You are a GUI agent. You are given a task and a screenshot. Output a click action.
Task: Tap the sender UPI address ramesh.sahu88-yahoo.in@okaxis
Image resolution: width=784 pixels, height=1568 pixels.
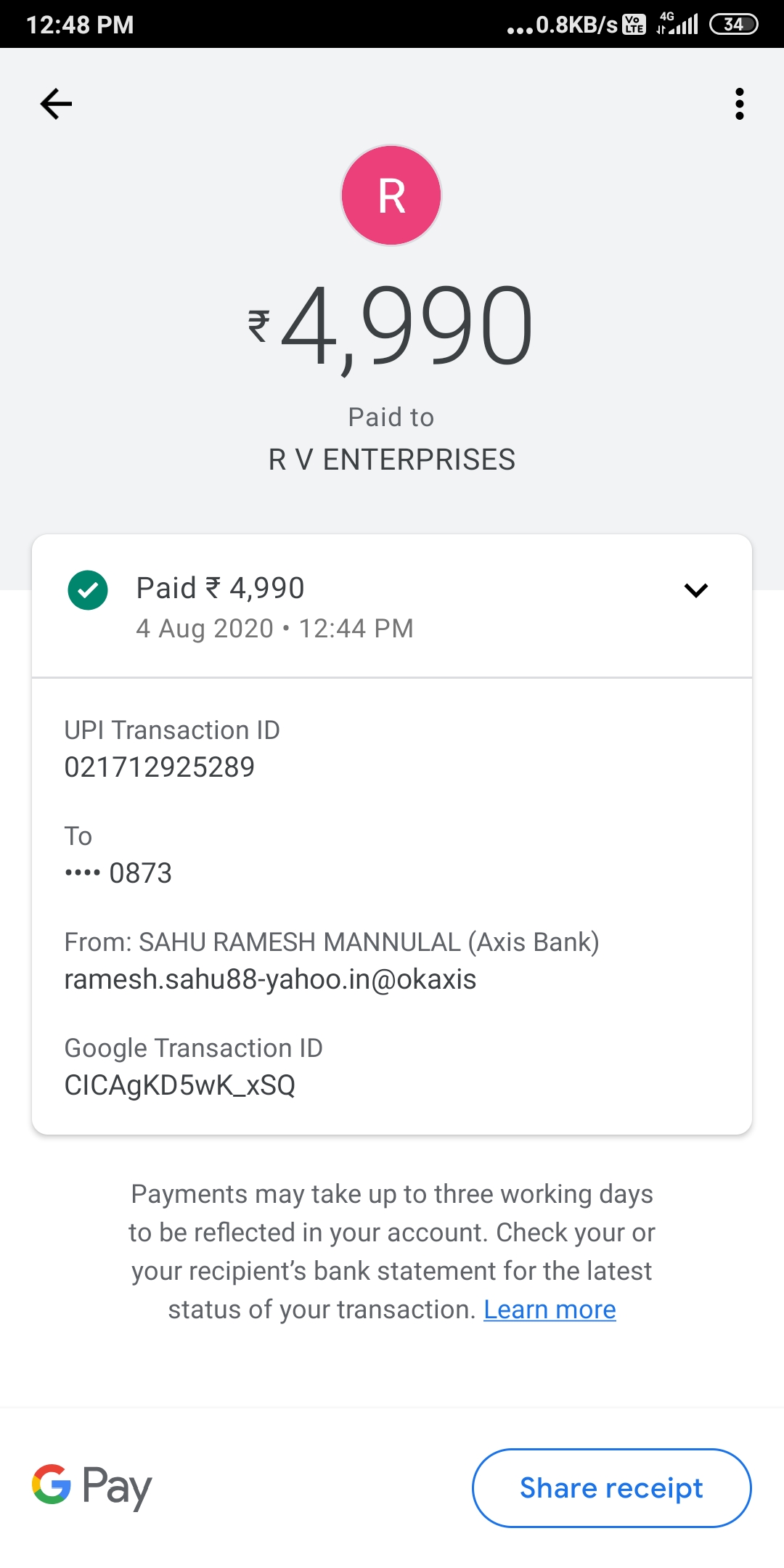coord(270,979)
